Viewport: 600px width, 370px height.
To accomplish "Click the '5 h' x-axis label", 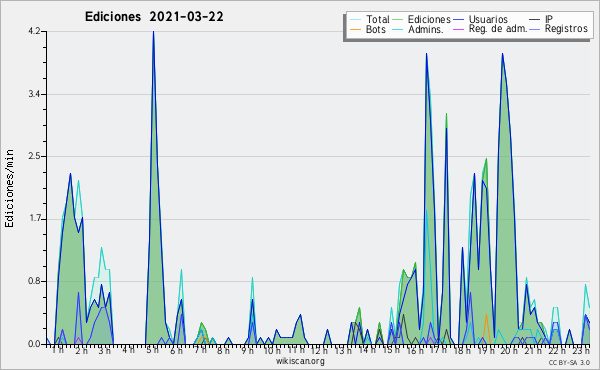I will (x=152, y=350).
